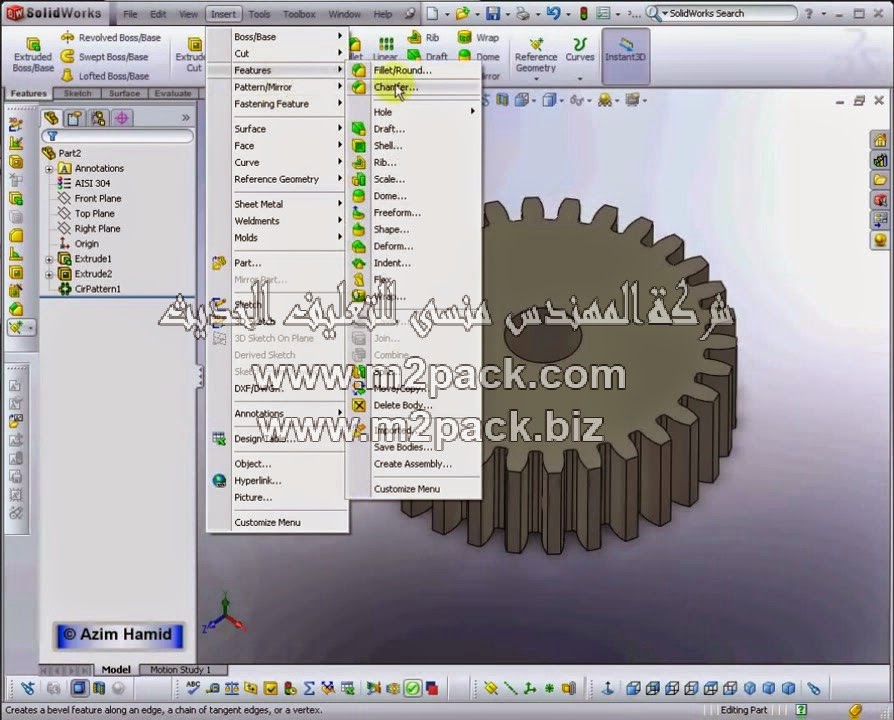This screenshot has width=894, height=720.
Task: Switch to the Sketch tab
Action: tap(77, 93)
